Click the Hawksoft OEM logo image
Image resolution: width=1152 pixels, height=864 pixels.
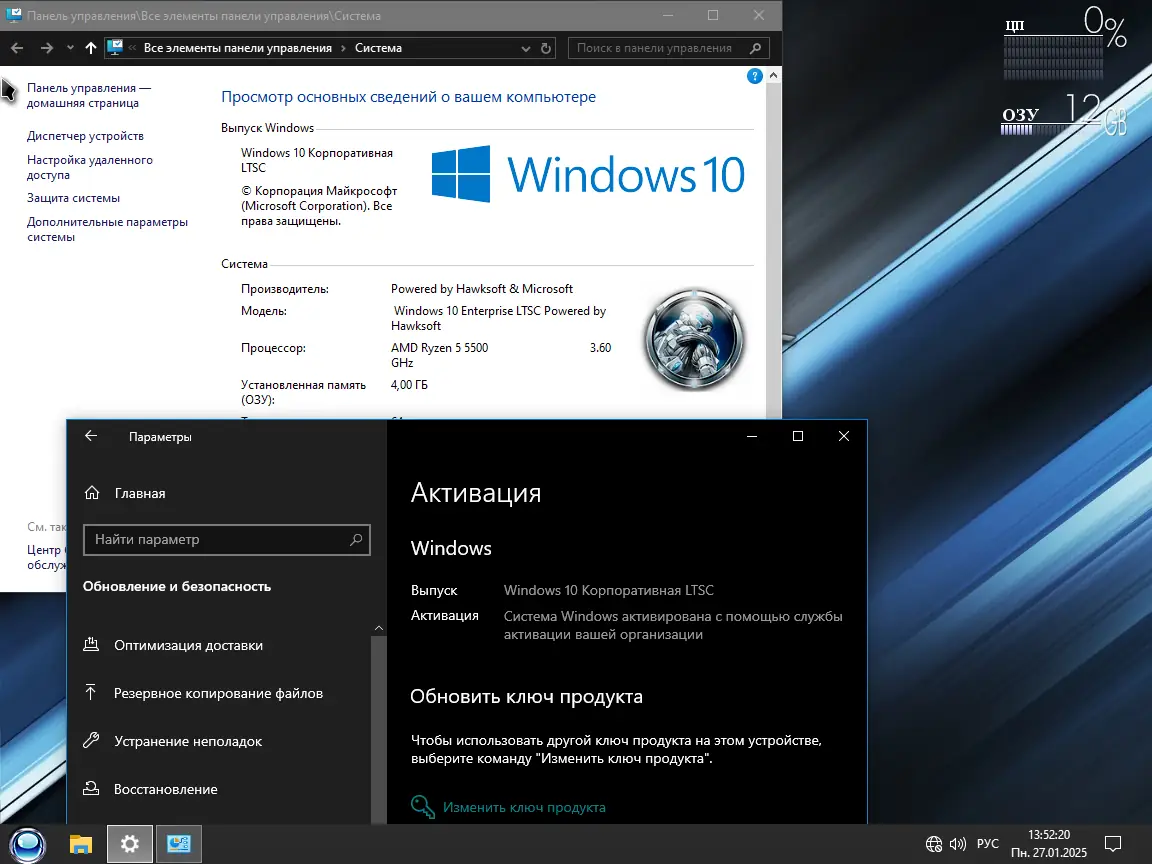[x=694, y=339]
